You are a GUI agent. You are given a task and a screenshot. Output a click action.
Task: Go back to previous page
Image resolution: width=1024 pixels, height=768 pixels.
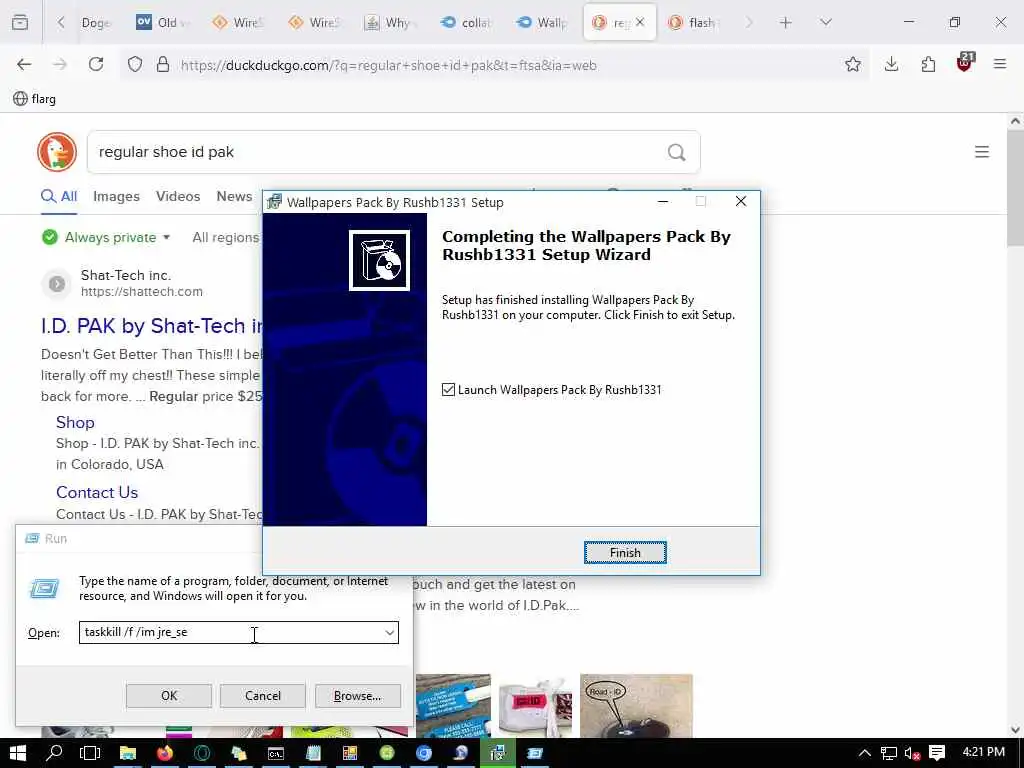24,64
